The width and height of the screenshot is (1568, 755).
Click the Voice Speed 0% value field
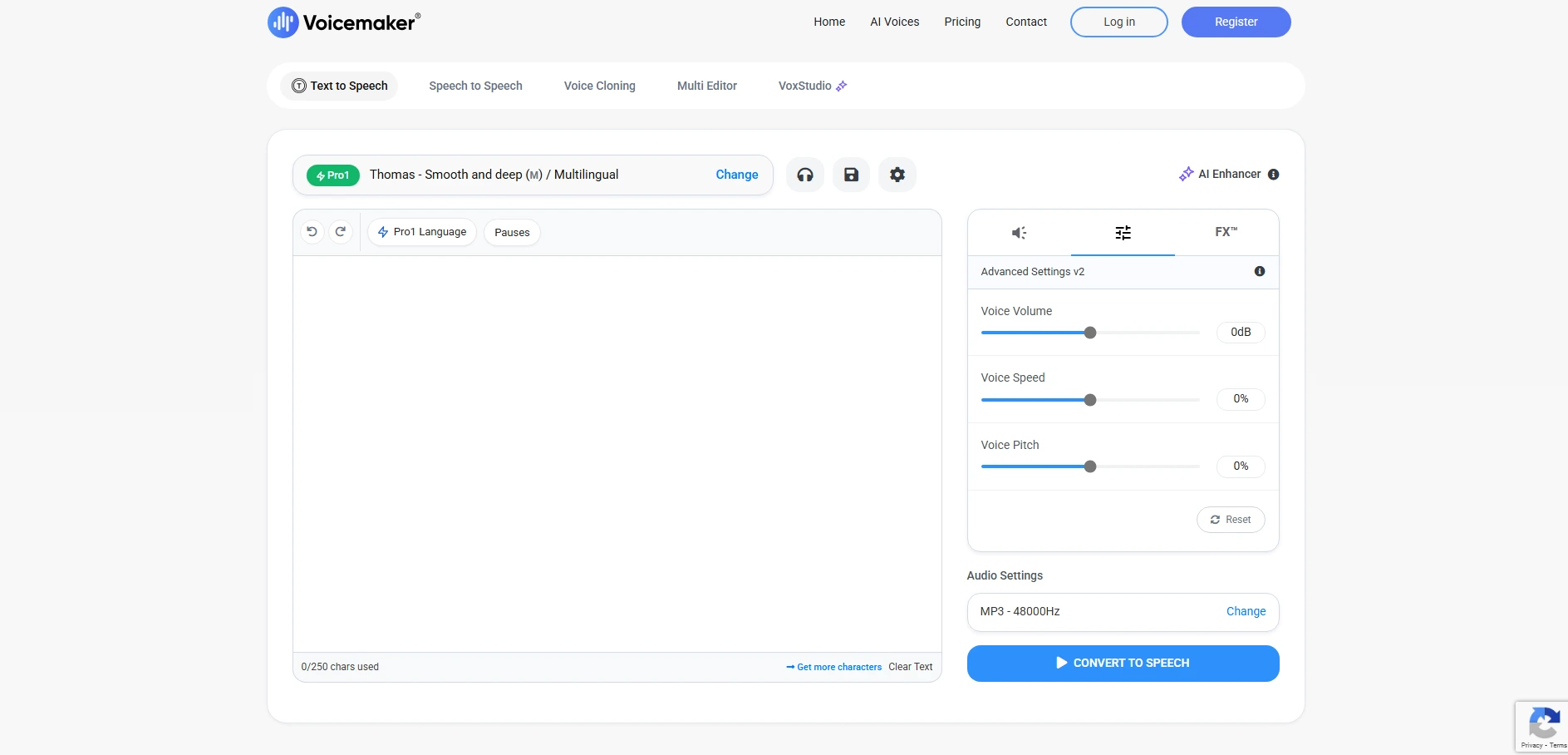1241,399
